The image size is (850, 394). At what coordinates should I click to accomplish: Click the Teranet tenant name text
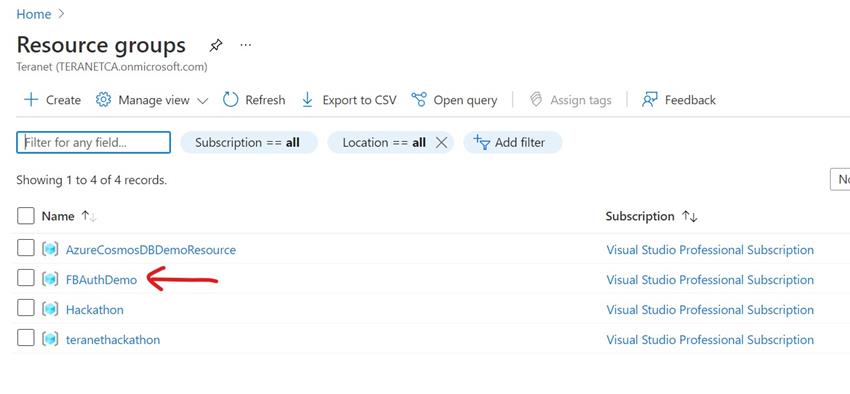(112, 67)
